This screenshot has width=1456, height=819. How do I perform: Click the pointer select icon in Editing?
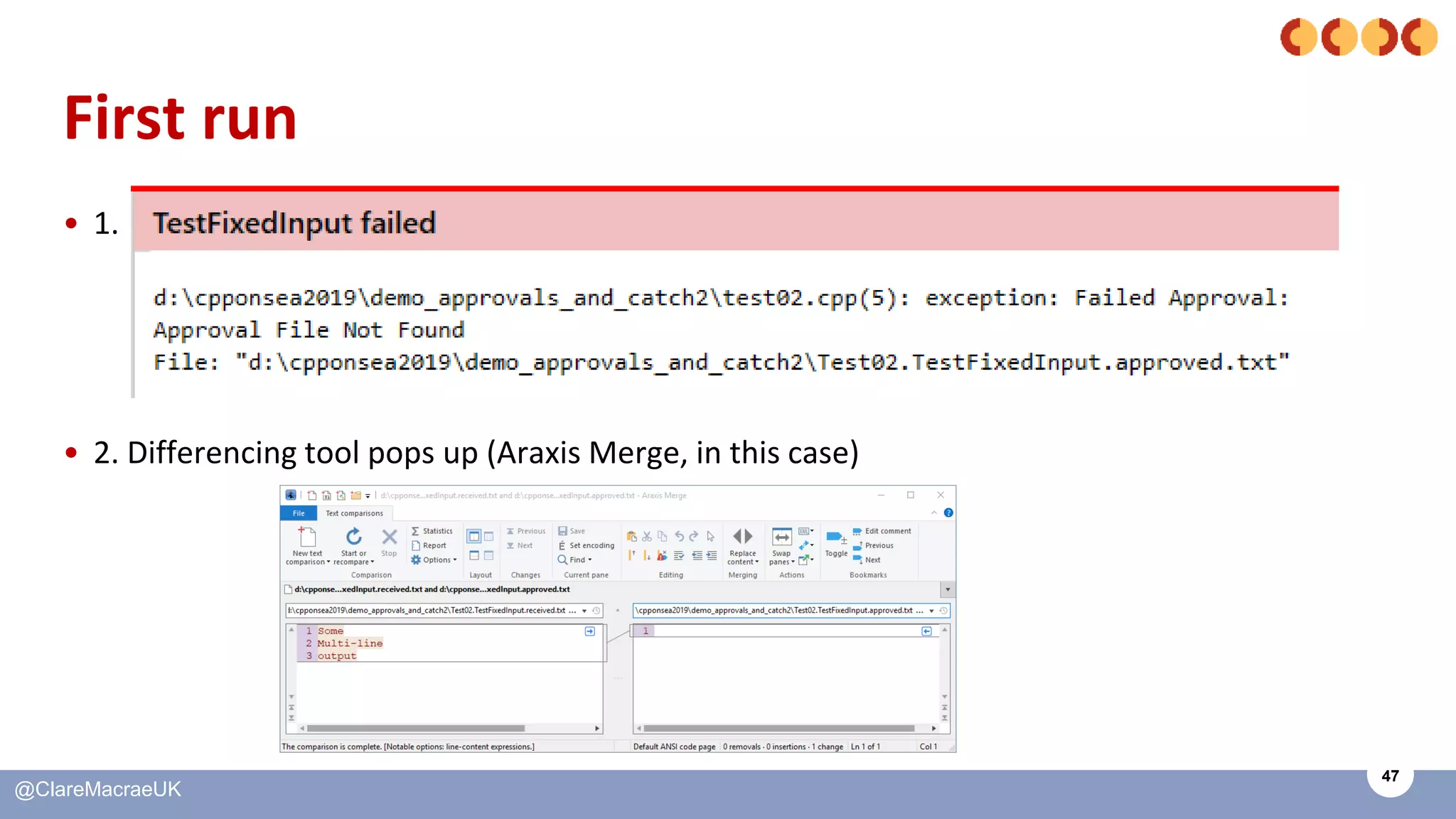coord(710,536)
